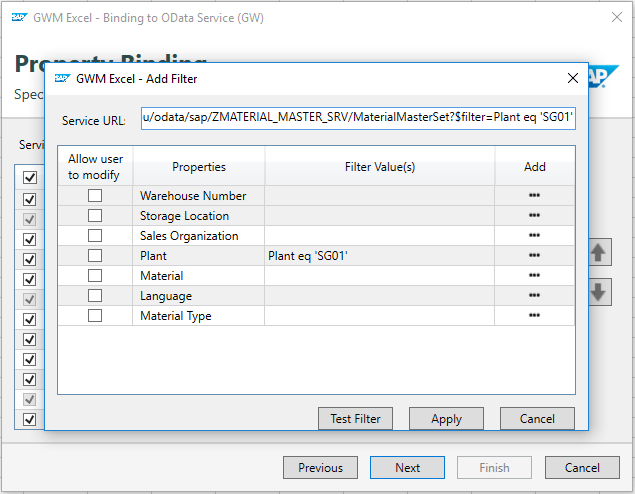Viewport: 635px width, 494px height.
Task: Enable user modify for Warehouse Number
Action: point(95,196)
